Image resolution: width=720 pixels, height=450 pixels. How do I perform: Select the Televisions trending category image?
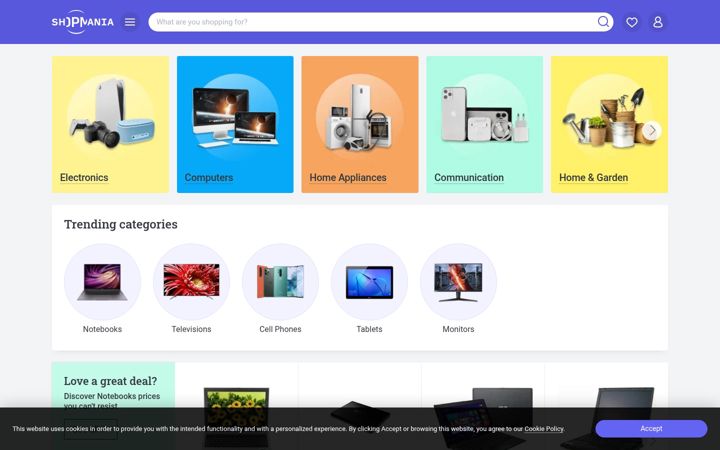point(191,282)
